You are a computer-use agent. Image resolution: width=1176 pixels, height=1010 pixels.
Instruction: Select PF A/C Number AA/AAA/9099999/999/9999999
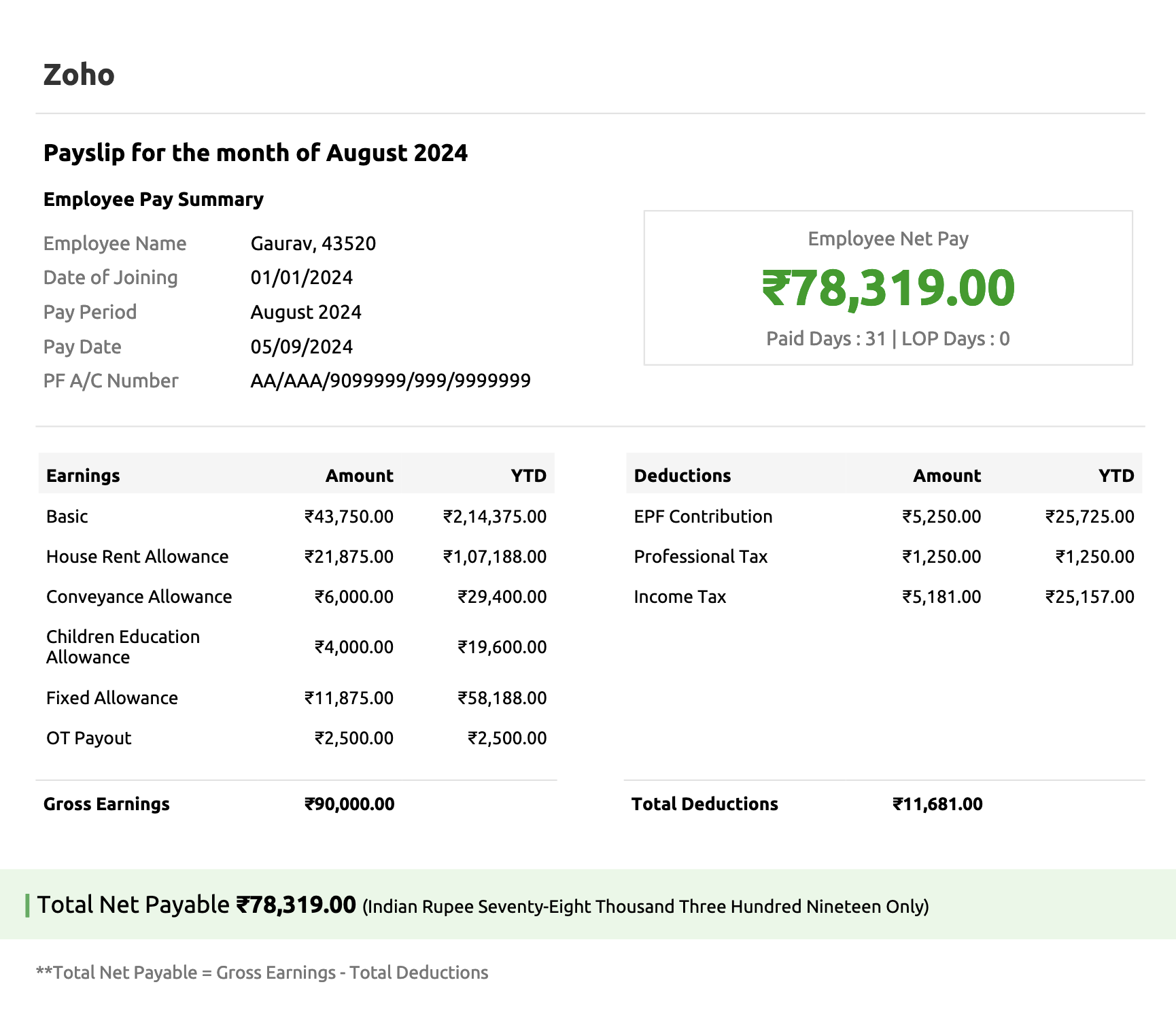pos(391,381)
